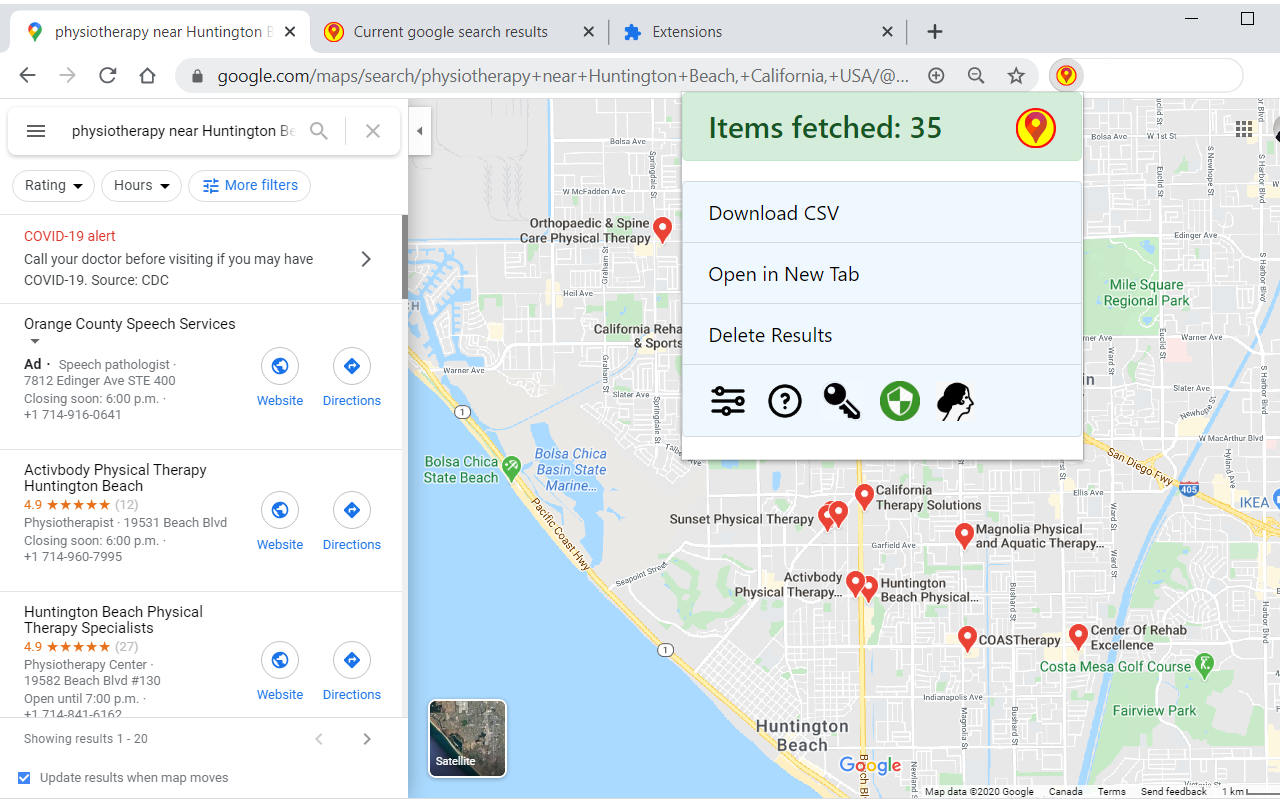Open Website for Activbody Physical Therapy
This screenshot has height=800, width=1280.
[x=280, y=522]
